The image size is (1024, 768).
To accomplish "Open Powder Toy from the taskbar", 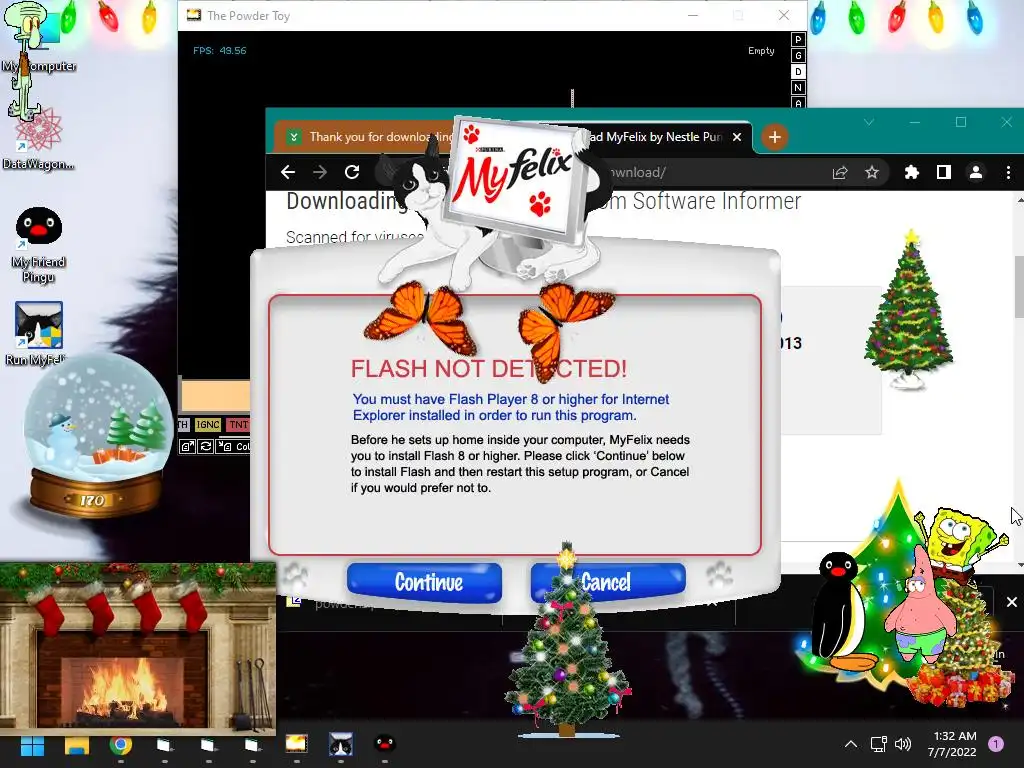I will (296, 745).
